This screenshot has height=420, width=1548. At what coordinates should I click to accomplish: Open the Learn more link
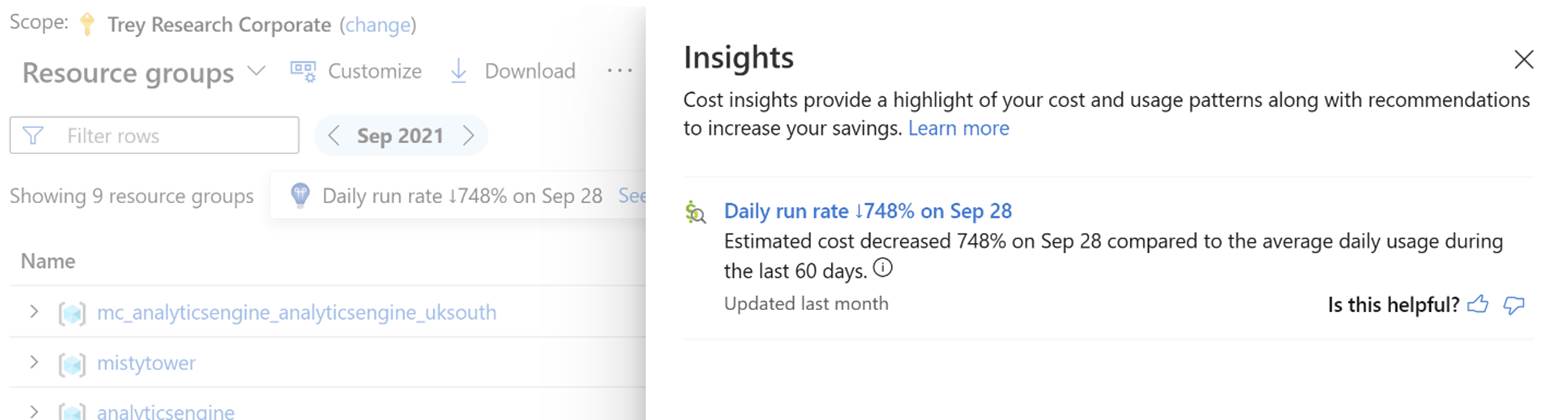pos(958,128)
